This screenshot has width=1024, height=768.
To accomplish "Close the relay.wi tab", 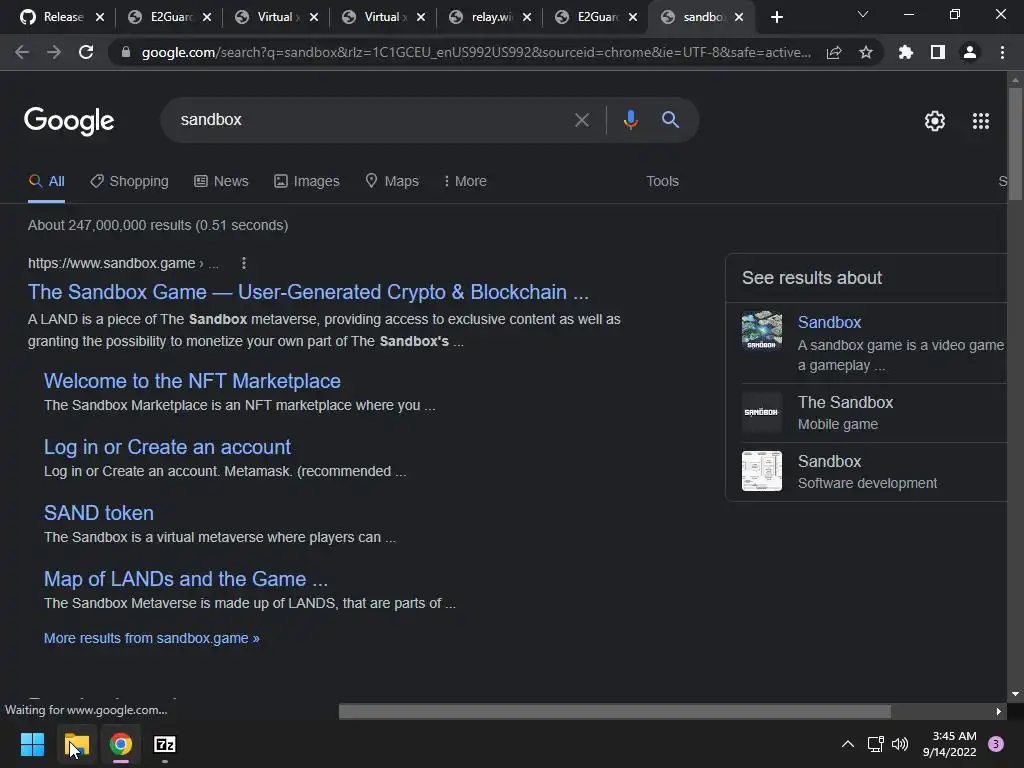I will coord(527,18).
